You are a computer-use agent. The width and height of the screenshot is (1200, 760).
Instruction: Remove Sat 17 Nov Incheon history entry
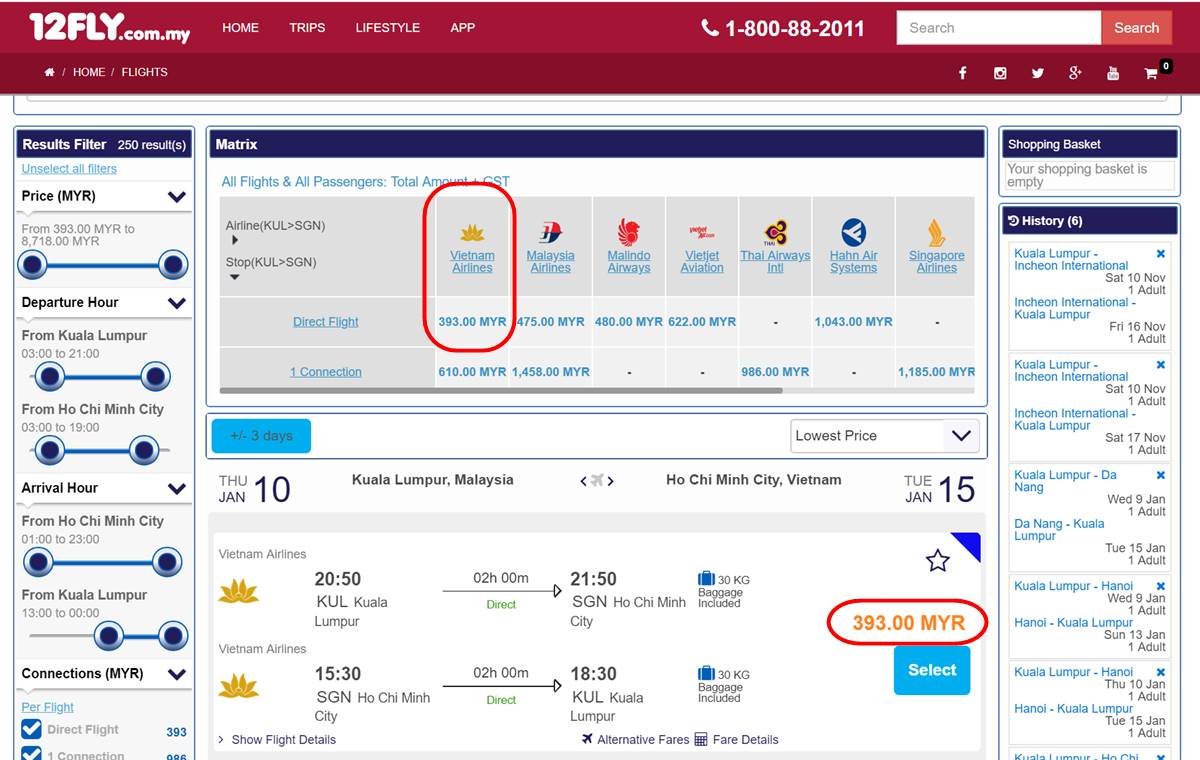pyautogui.click(x=1161, y=365)
